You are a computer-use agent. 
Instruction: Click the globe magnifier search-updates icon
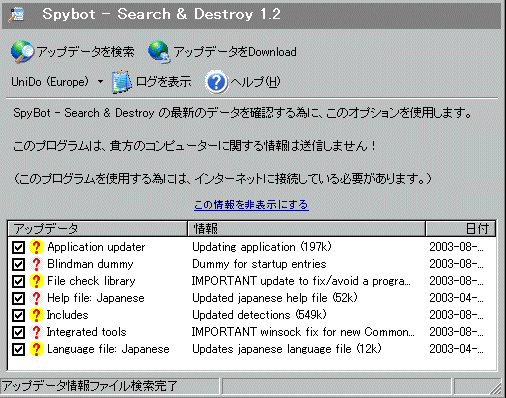click(22, 52)
